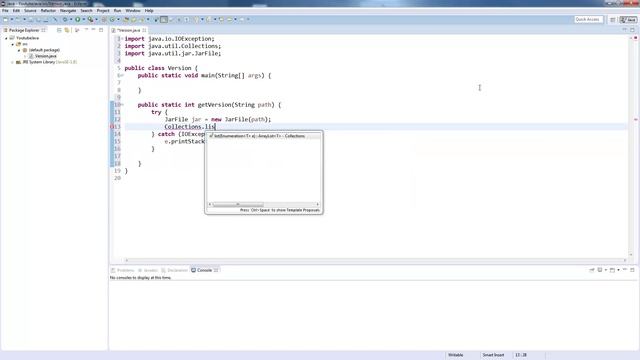
Task: Select the Java perspective button
Action: tap(629, 20)
